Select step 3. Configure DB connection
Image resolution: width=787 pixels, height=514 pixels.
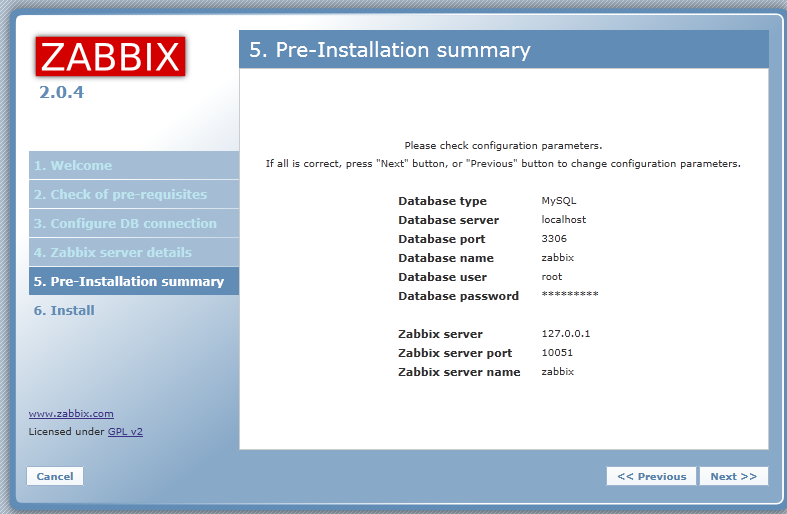click(134, 223)
